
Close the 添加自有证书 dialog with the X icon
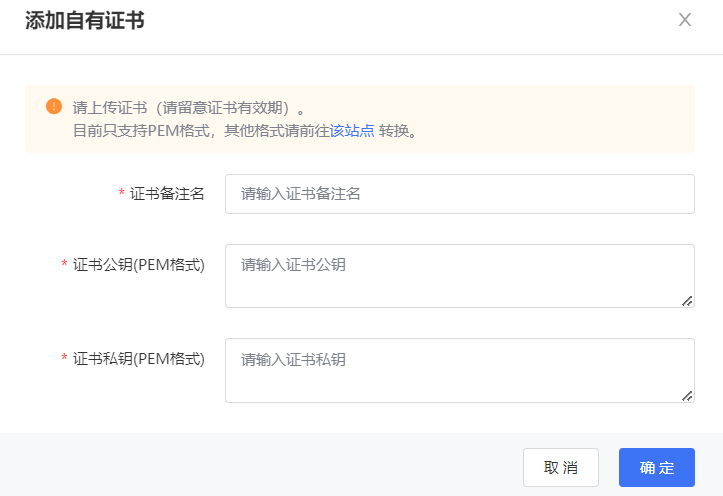click(x=685, y=20)
